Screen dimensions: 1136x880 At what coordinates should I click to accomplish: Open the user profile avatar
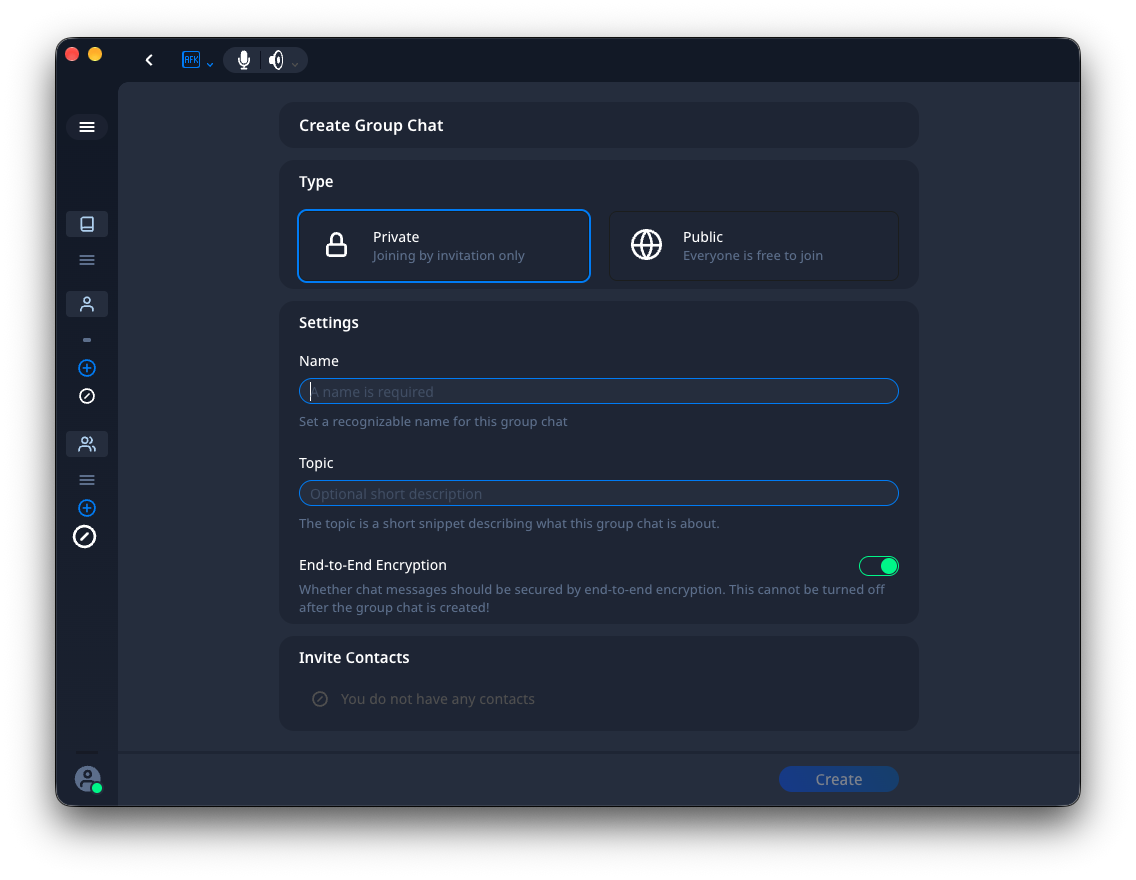click(x=88, y=779)
